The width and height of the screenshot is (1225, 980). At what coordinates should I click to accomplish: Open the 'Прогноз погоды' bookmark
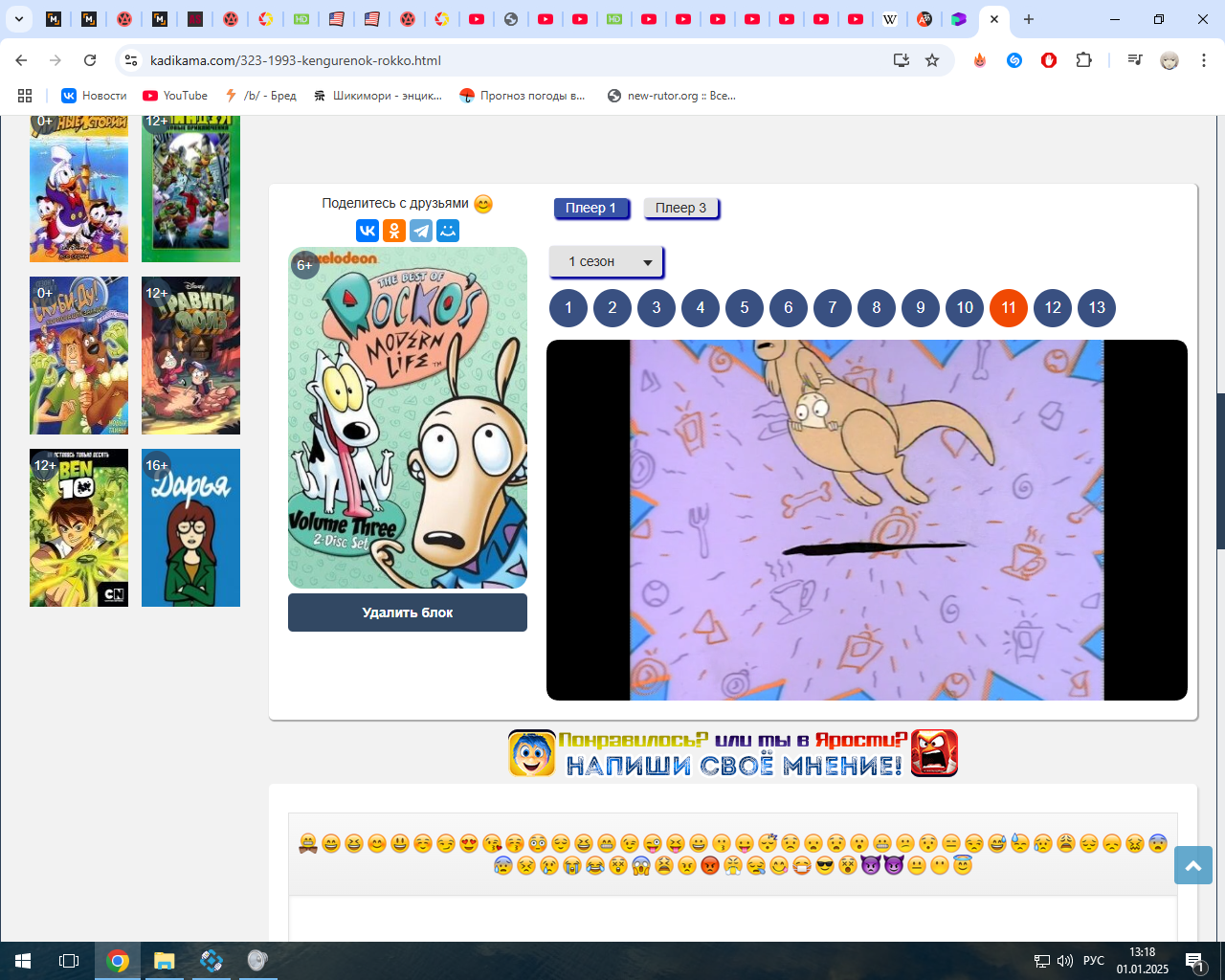523,96
